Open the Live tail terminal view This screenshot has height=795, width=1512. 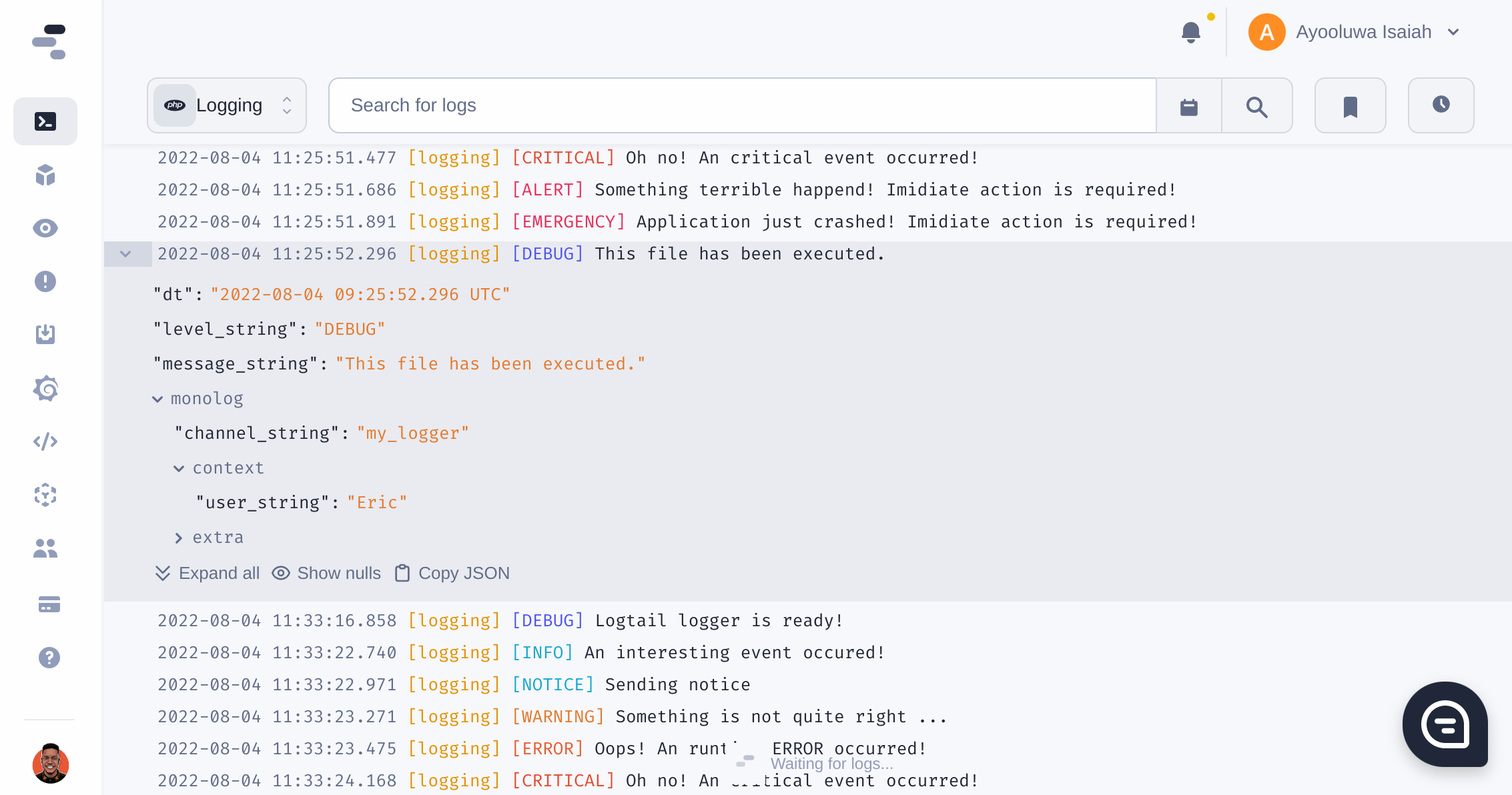(x=45, y=121)
